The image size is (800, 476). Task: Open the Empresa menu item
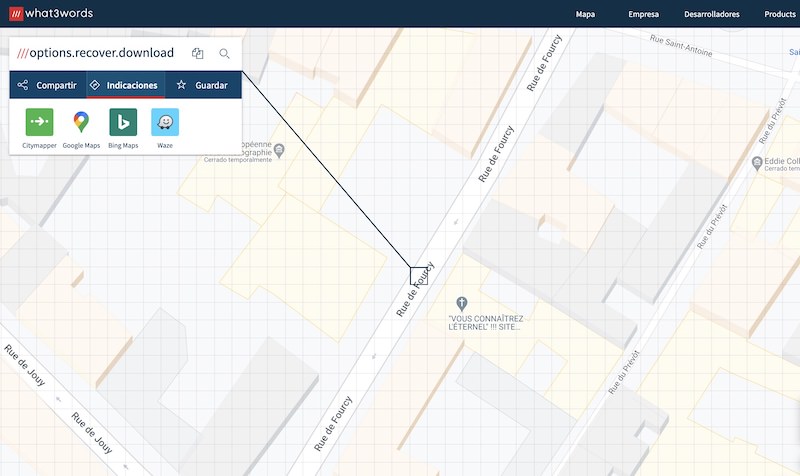pyautogui.click(x=643, y=14)
